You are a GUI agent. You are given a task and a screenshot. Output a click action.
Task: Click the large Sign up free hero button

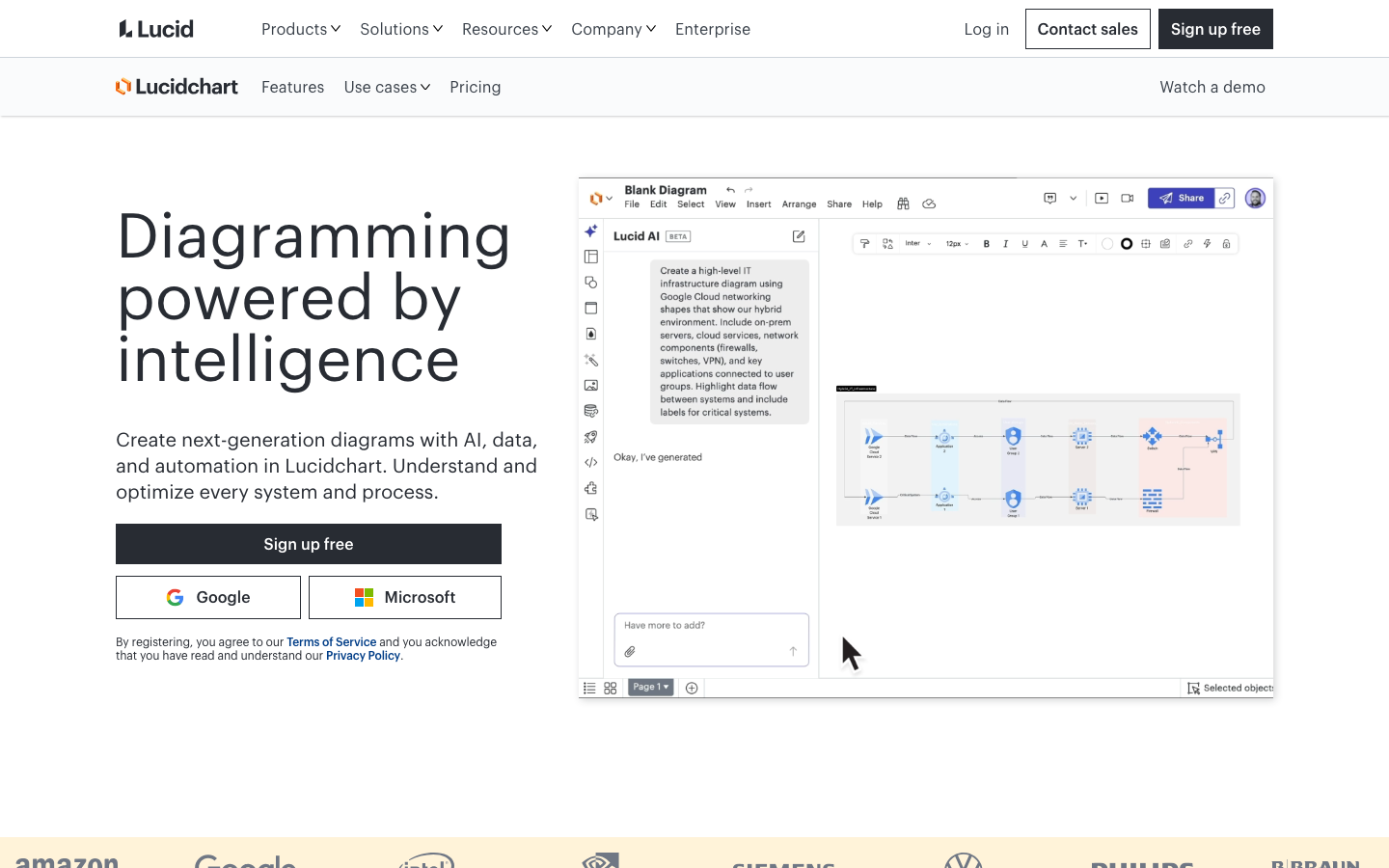pos(309,544)
